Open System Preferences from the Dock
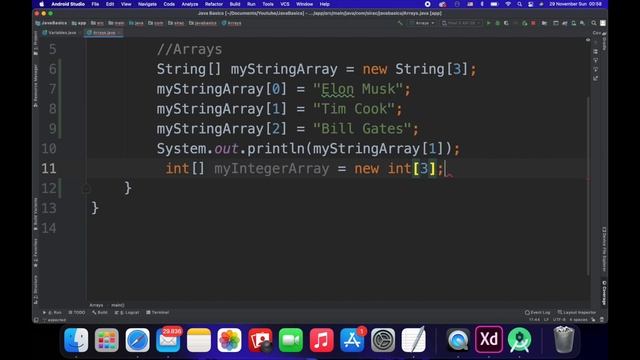Screen dimensions: 640x360 pos(382,340)
